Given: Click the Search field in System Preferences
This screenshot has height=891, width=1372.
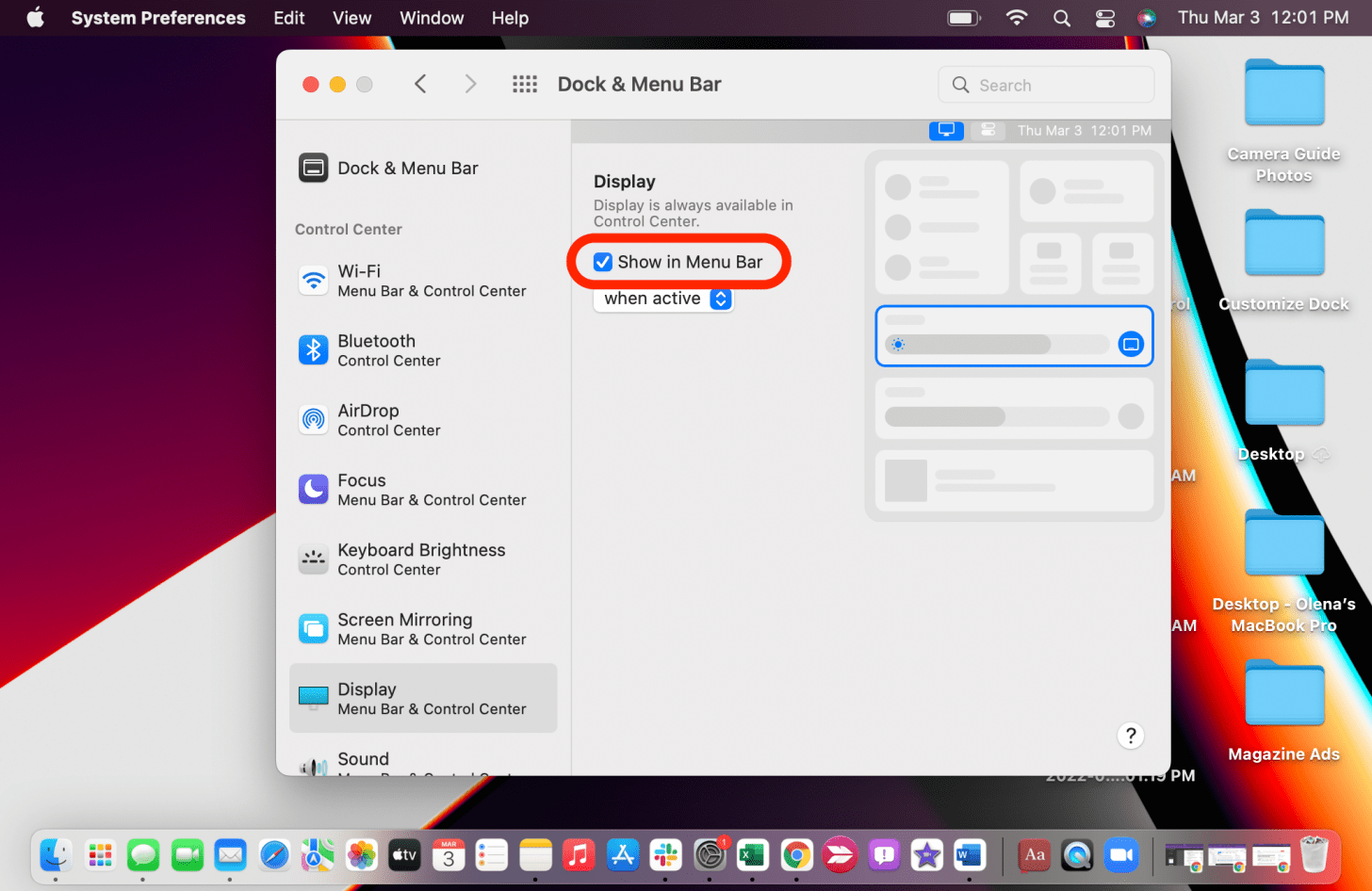Looking at the screenshot, I should click(1046, 85).
